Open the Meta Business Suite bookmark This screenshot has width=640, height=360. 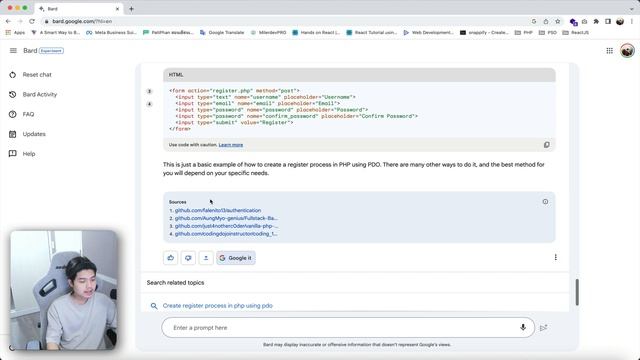point(111,32)
